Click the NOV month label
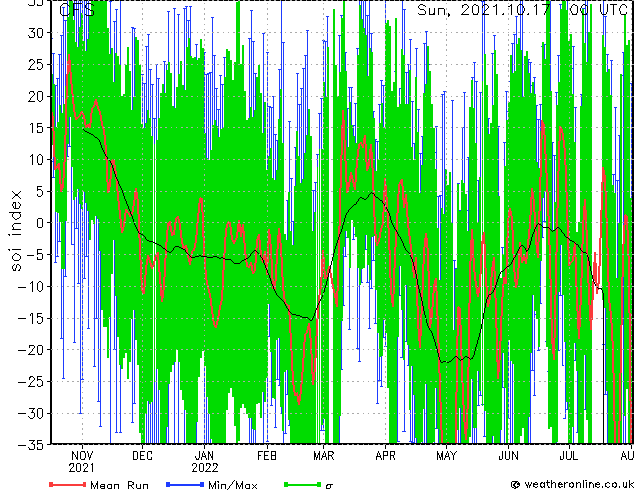This screenshot has height=490, width=634. (x=82, y=456)
